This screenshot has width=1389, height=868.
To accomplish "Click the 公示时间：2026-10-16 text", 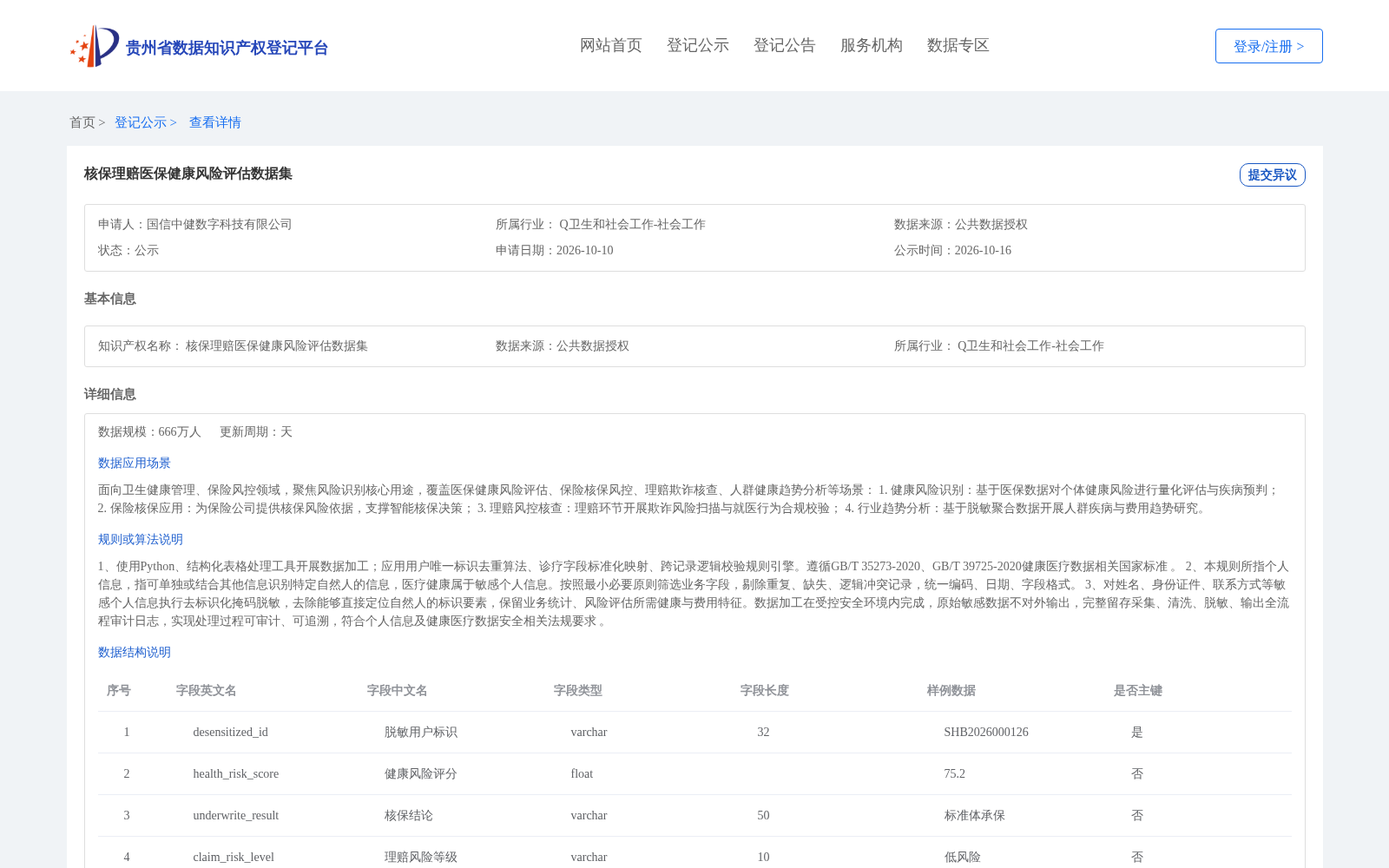I will tap(953, 250).
